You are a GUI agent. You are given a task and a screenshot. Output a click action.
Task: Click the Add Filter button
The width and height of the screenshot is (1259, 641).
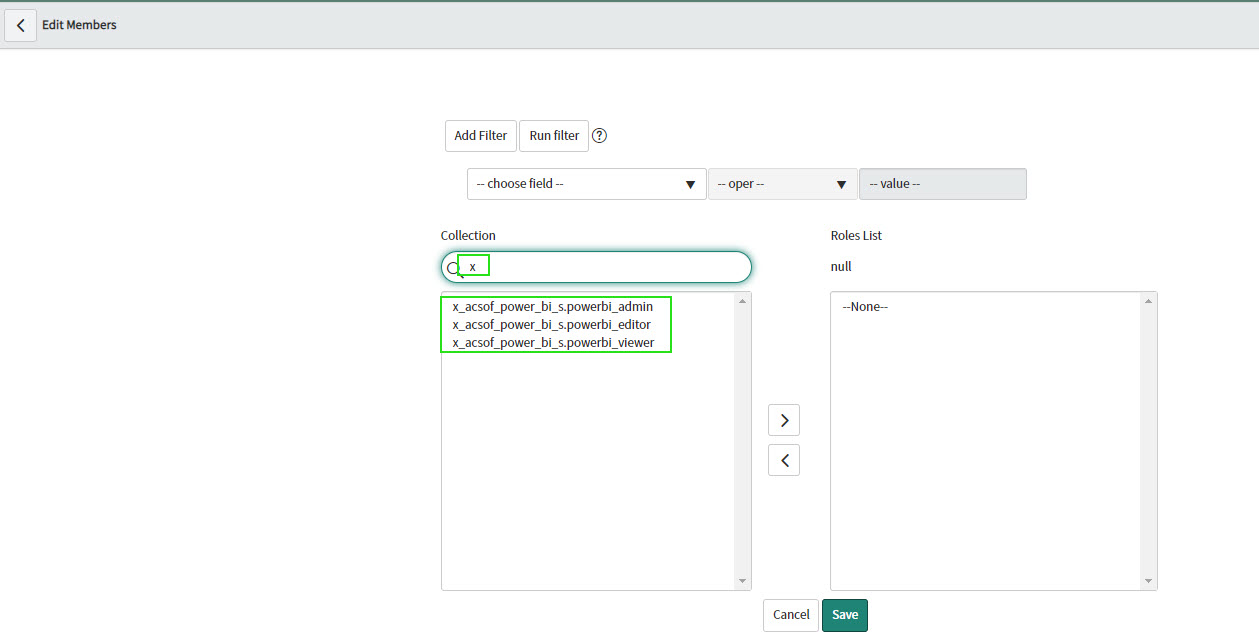pos(480,136)
